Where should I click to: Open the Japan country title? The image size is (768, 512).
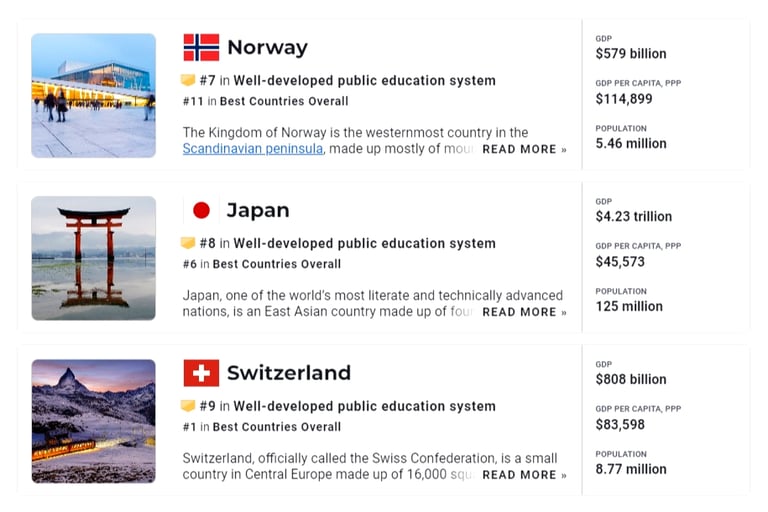(x=258, y=211)
